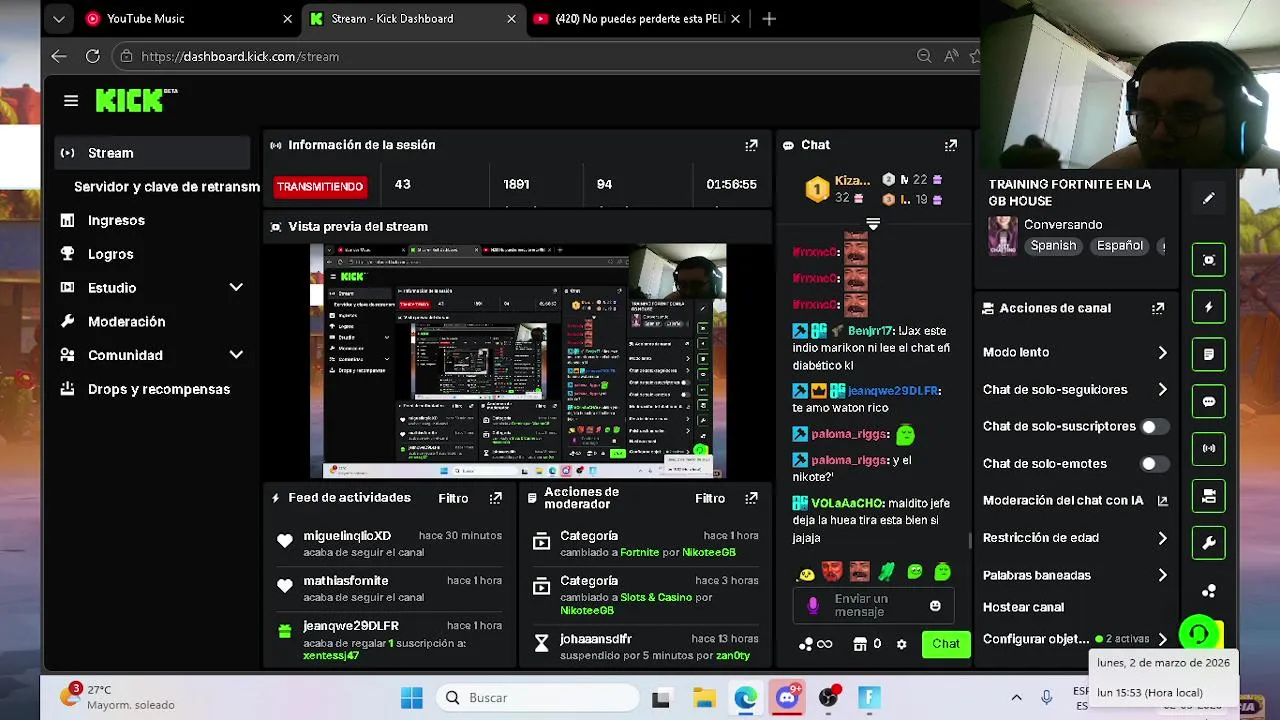The height and width of the screenshot is (720, 1280).
Task: Click the stream preview thumbnail
Action: (518, 361)
